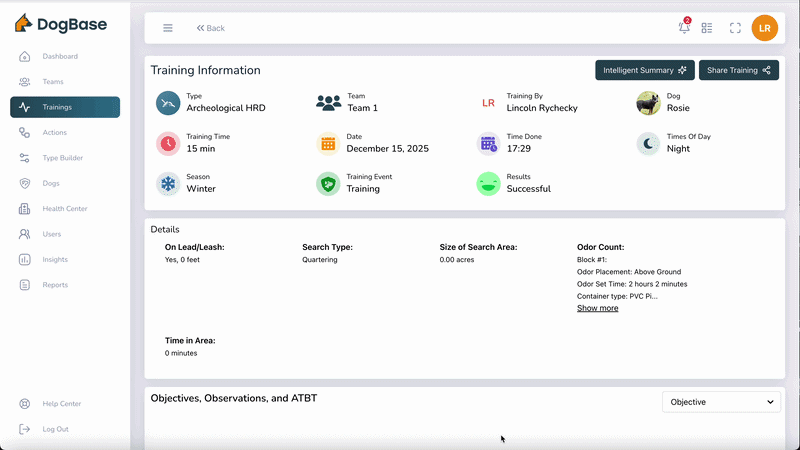Expand the Objective dropdown
The width and height of the screenshot is (800, 450).
click(x=721, y=402)
